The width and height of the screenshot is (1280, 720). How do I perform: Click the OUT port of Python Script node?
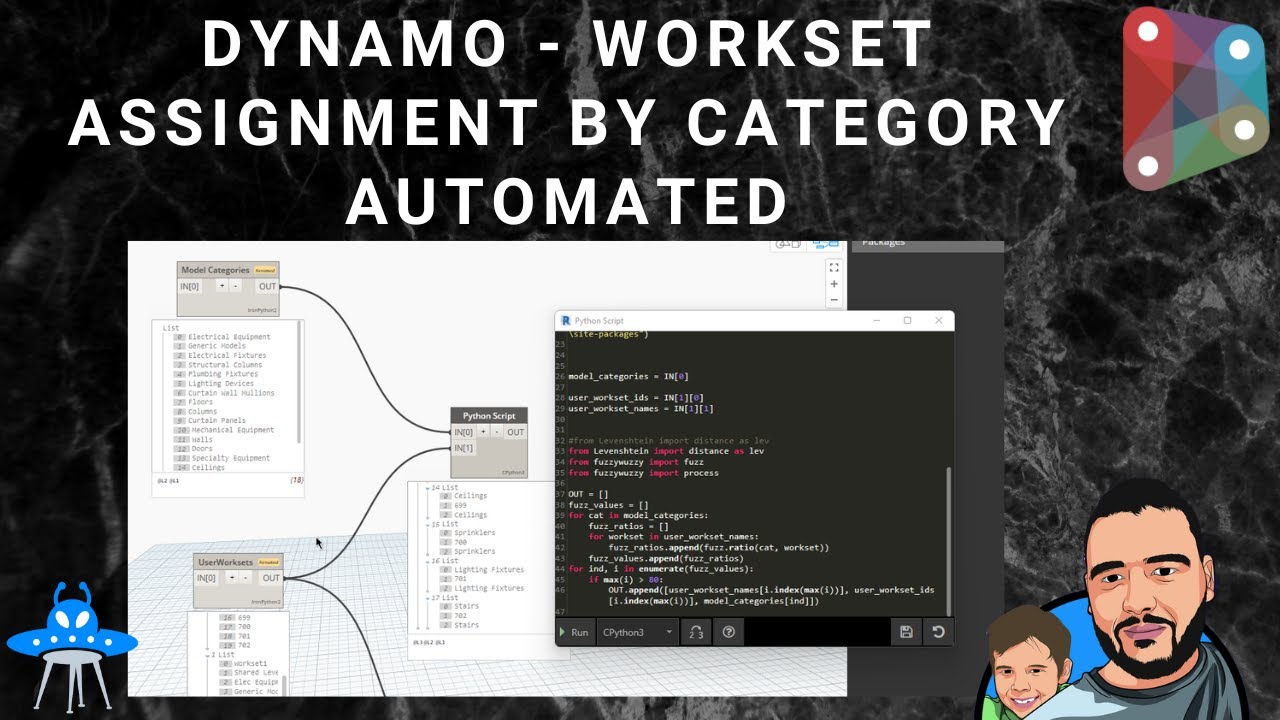(x=515, y=432)
